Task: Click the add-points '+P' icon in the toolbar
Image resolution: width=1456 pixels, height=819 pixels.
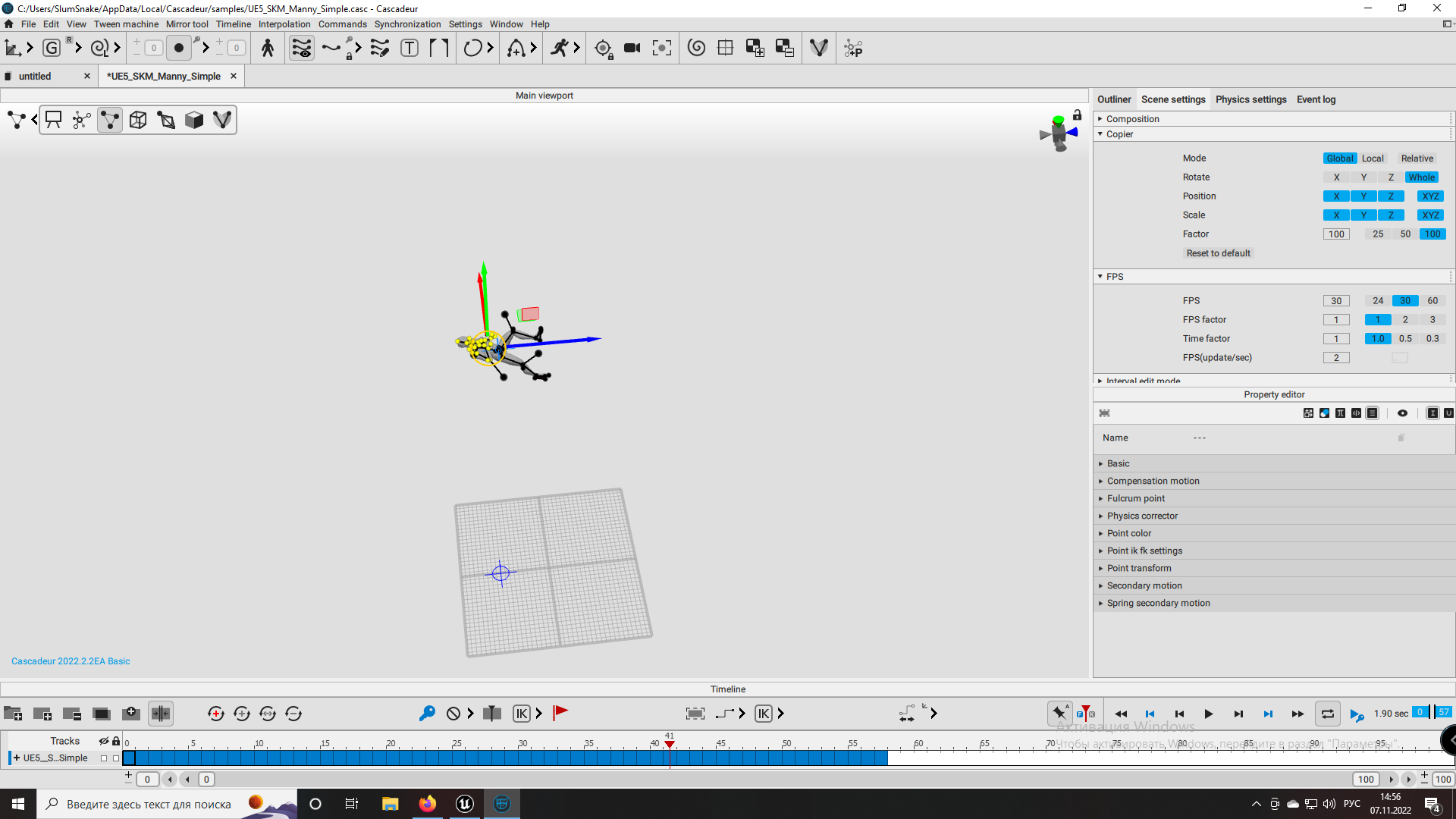Action: [853, 49]
